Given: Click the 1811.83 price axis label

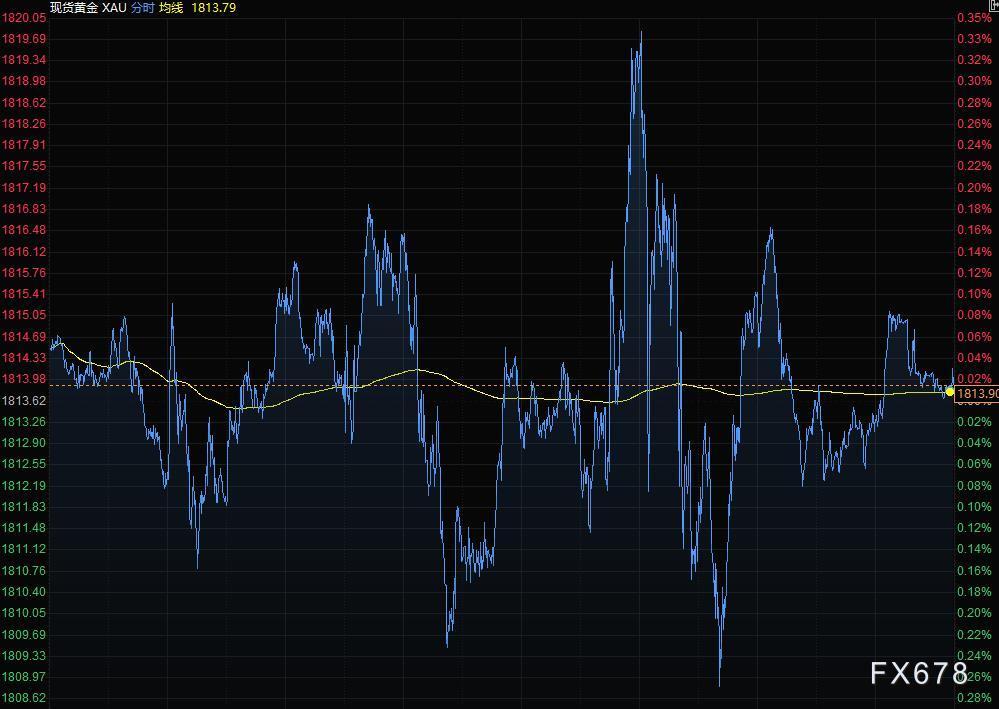Looking at the screenshot, I should pos(24,506).
